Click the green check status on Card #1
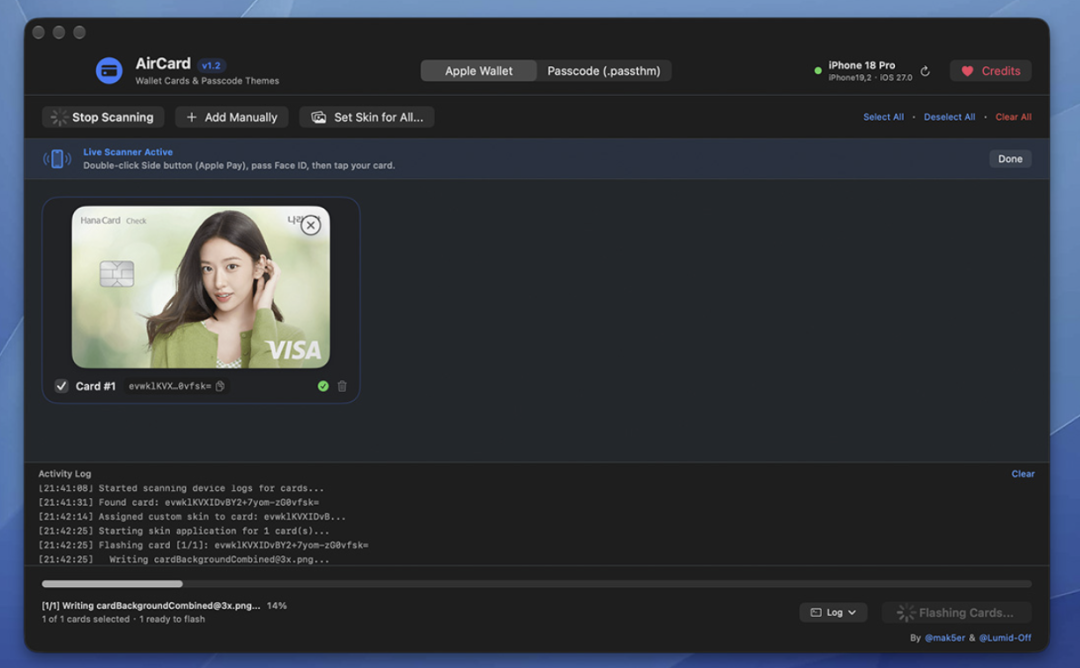1080x668 pixels. (x=323, y=386)
